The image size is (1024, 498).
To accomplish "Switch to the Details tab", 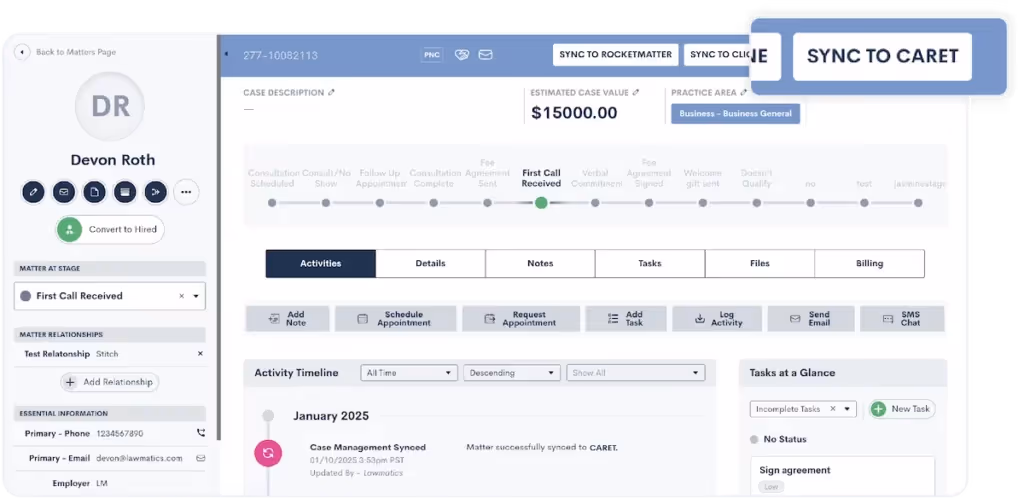I will (430, 264).
